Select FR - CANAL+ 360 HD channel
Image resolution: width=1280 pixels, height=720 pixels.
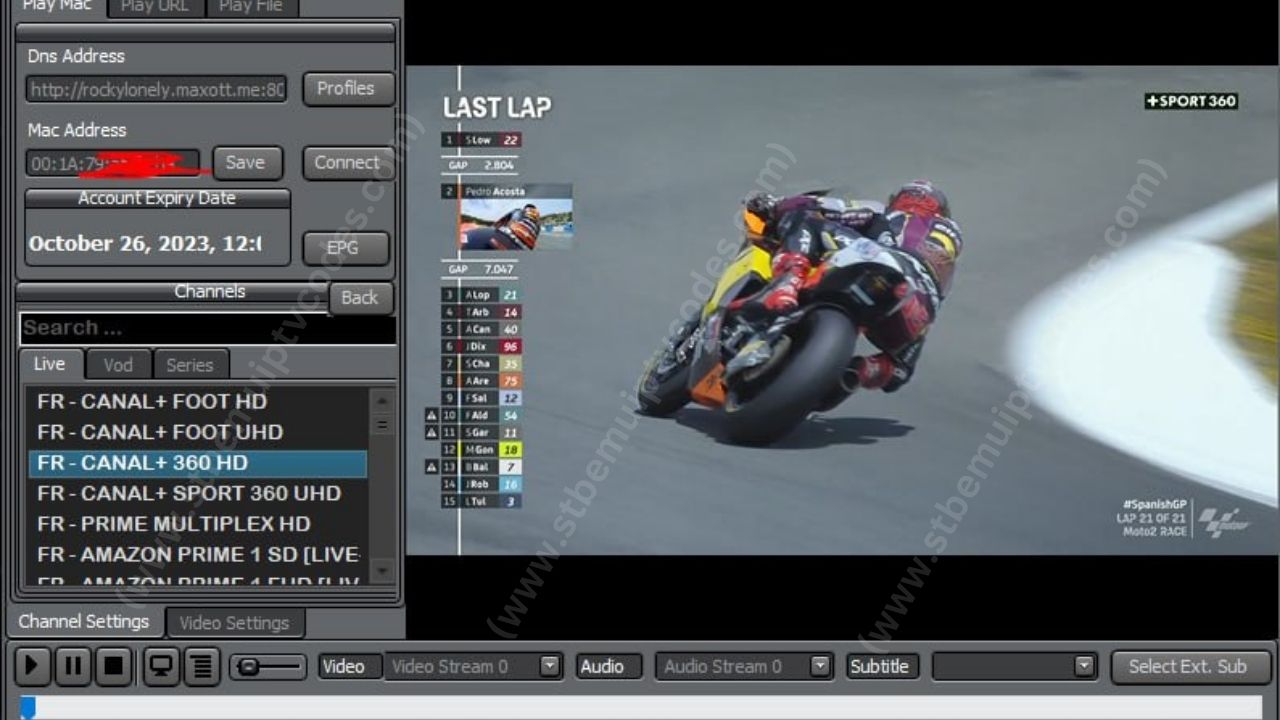(x=197, y=463)
